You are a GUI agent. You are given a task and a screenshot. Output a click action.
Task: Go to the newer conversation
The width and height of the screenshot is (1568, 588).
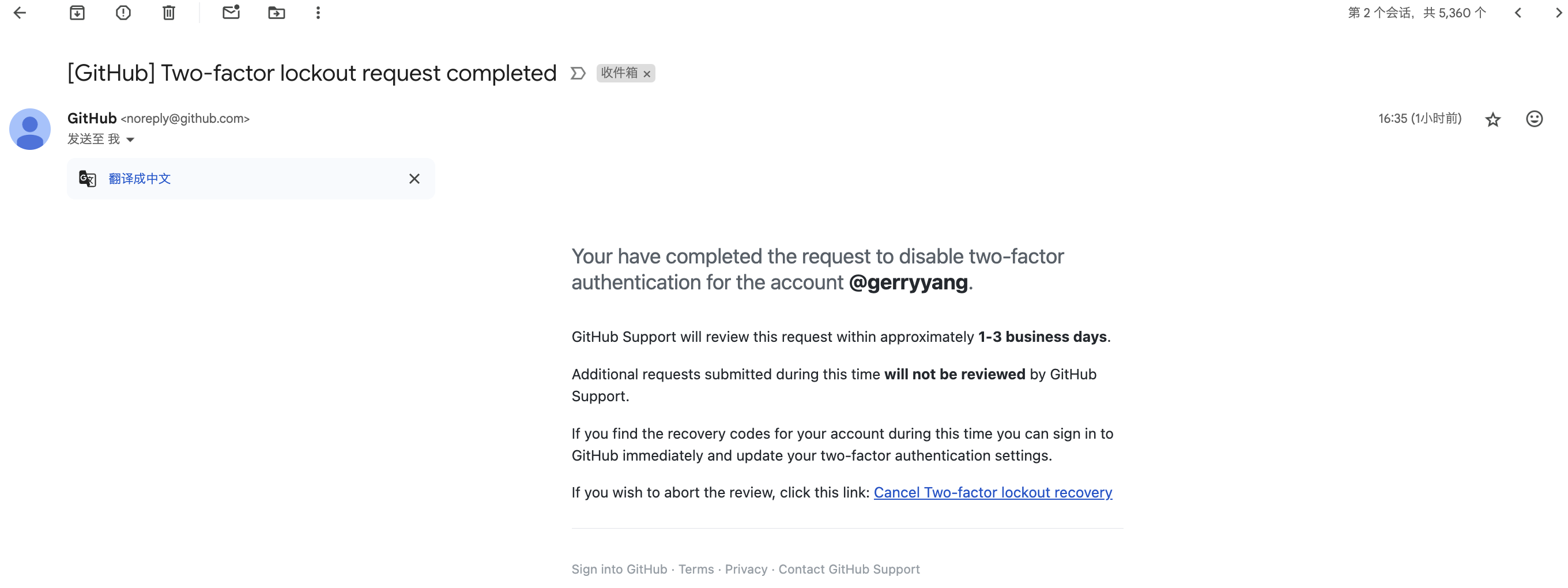click(1517, 12)
